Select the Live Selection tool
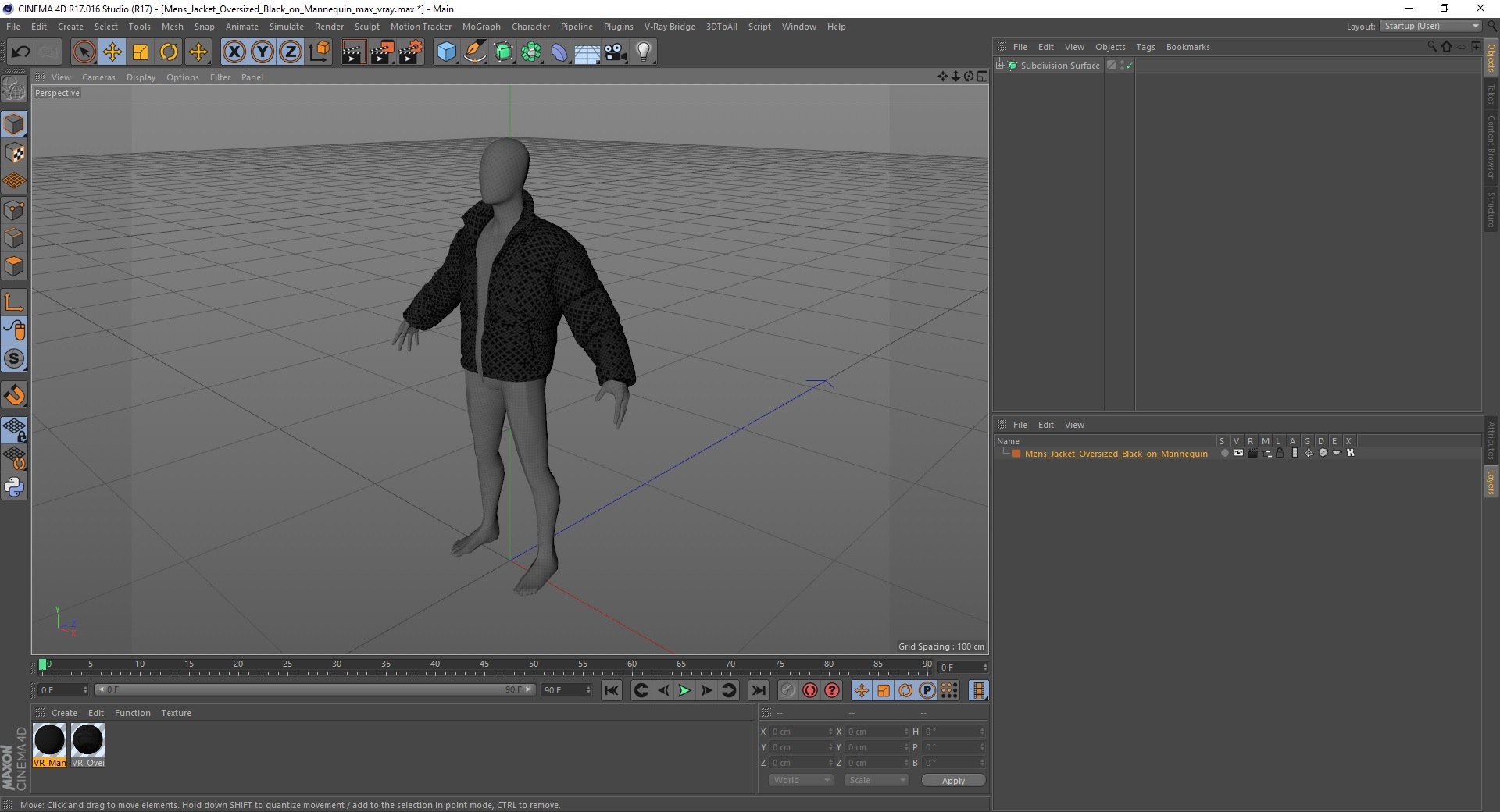The width and height of the screenshot is (1500, 812). (84, 52)
